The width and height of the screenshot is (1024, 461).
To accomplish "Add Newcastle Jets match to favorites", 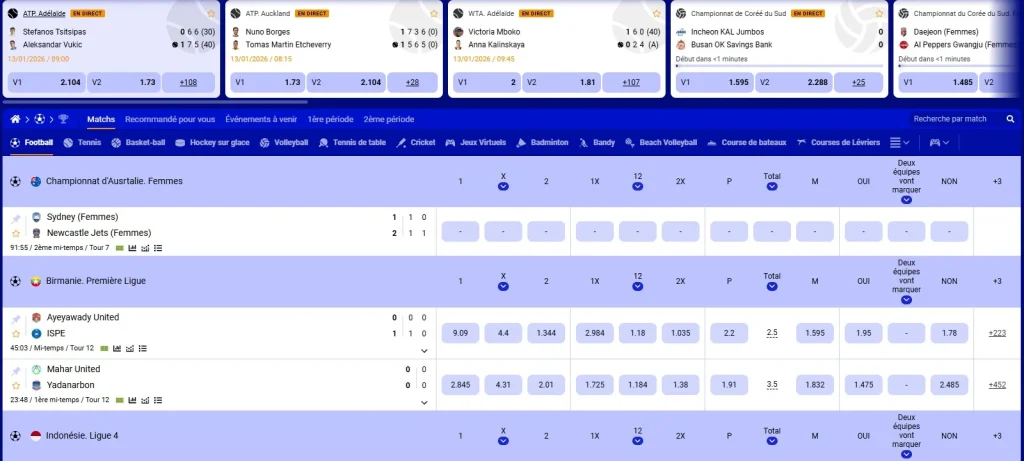I will 16,233.
